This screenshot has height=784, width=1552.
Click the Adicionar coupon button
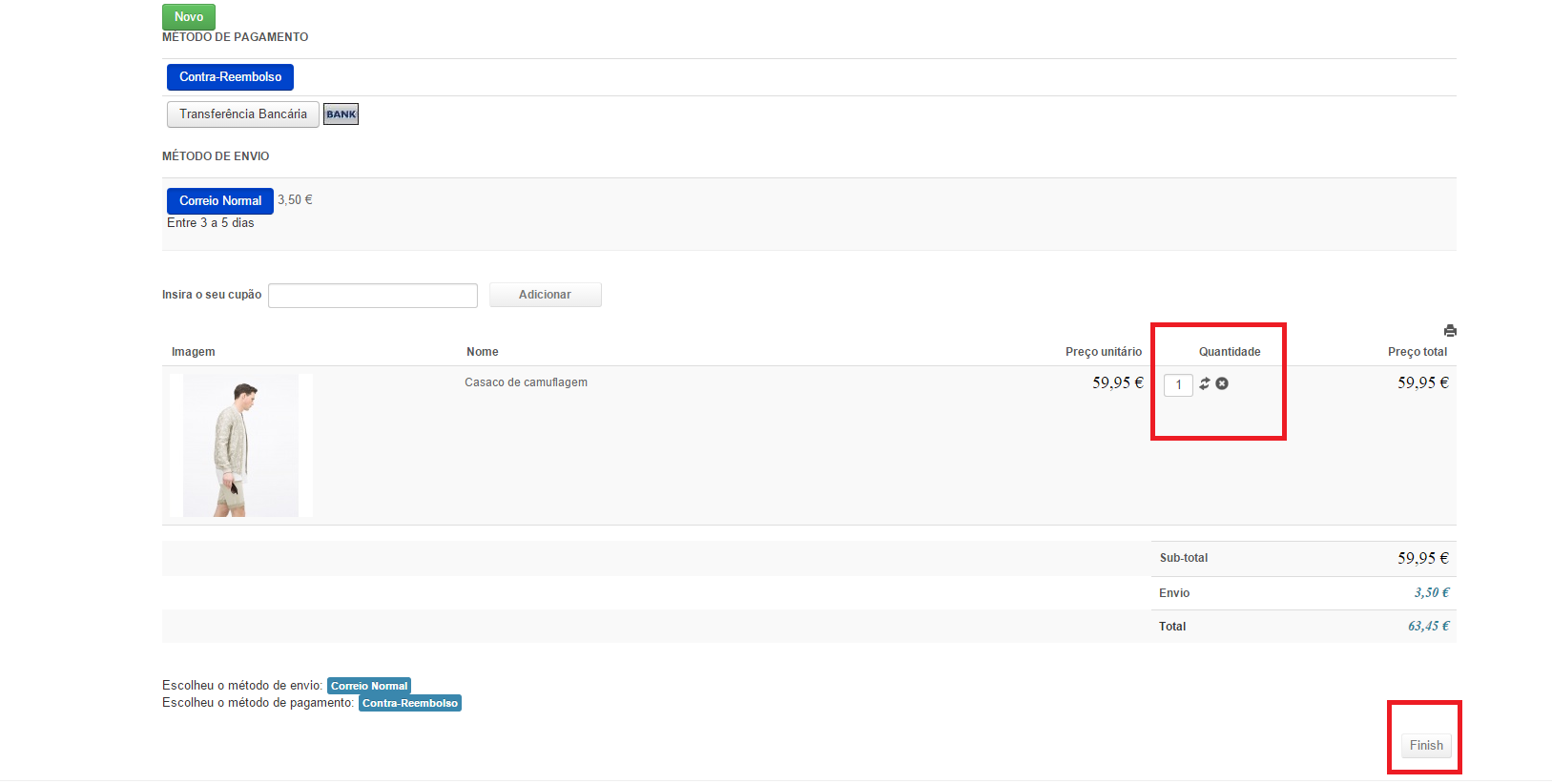coord(545,295)
